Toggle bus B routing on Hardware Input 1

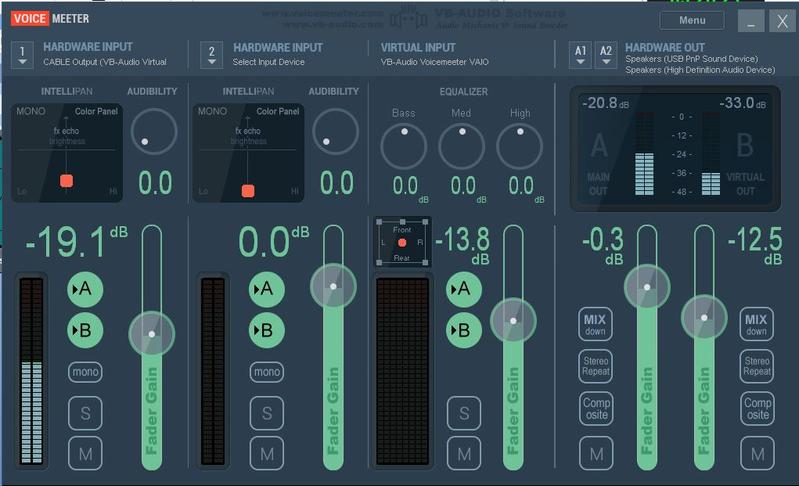(x=85, y=330)
